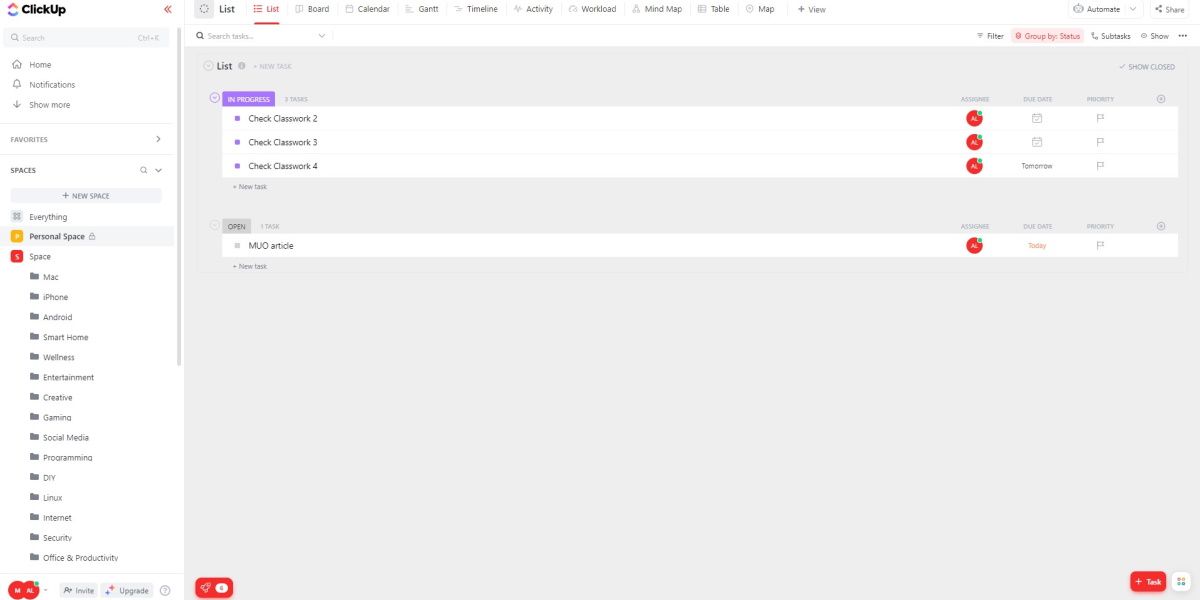Click the Share button

pos(1168,9)
